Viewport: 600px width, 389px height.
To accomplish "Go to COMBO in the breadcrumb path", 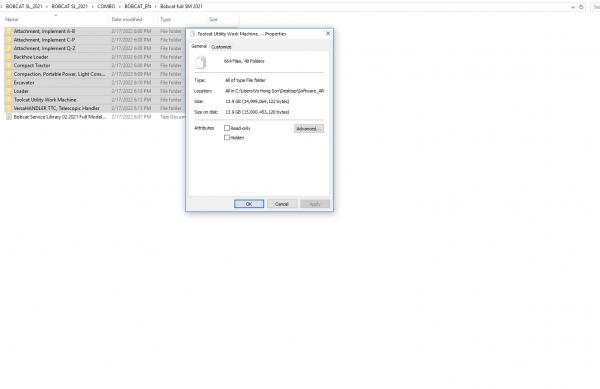I will 106,7.
